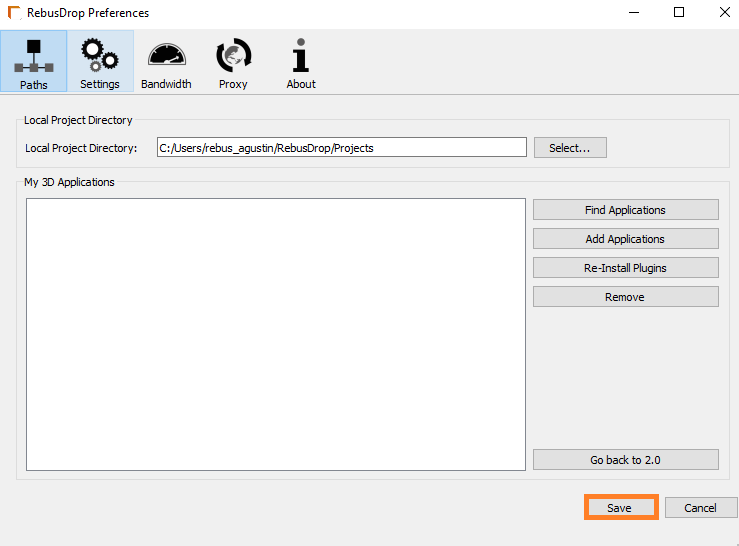Click the Add Applications button
Screen dimensions: 739x546
(625, 239)
